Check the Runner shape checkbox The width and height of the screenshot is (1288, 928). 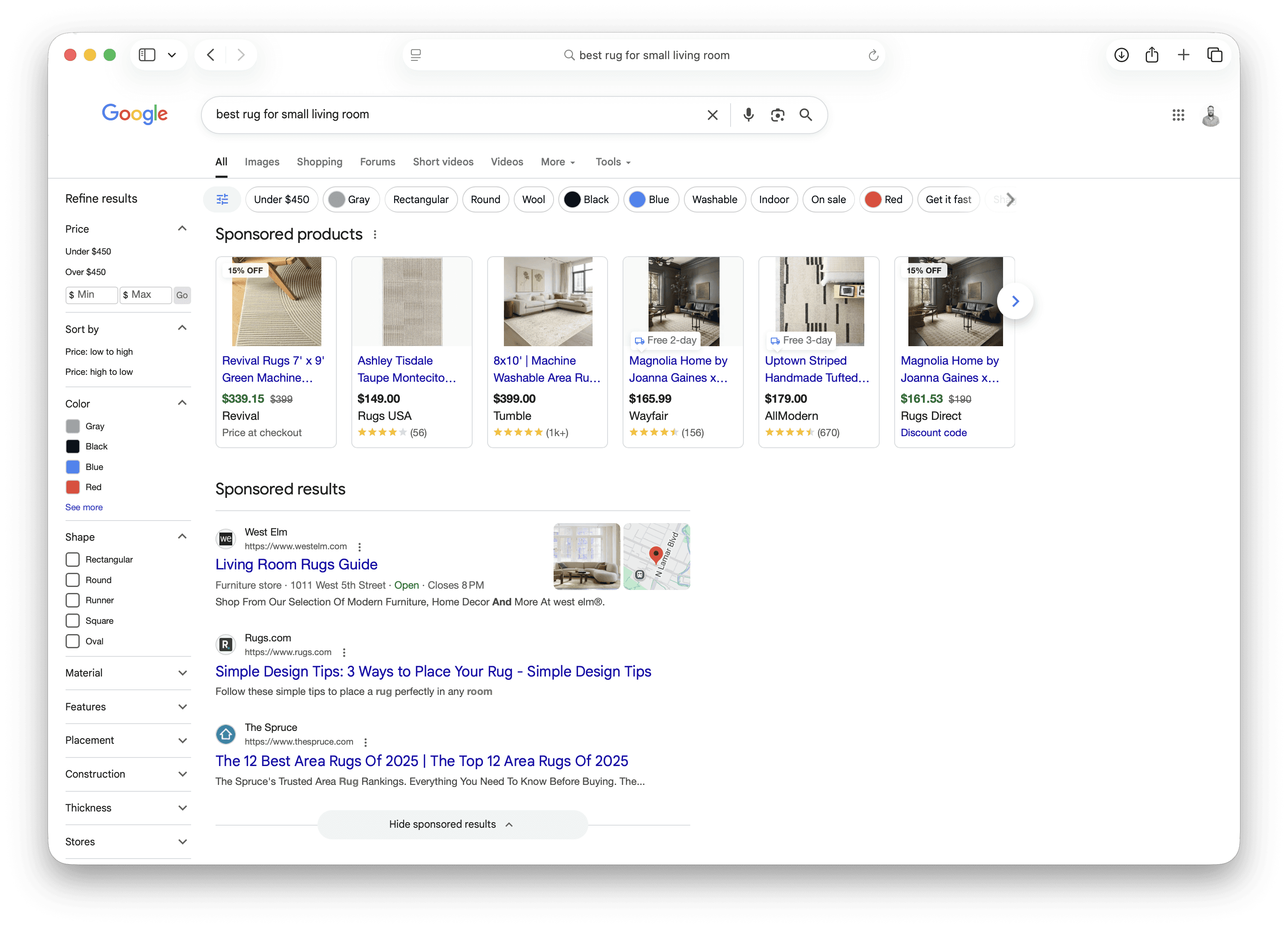(x=73, y=600)
